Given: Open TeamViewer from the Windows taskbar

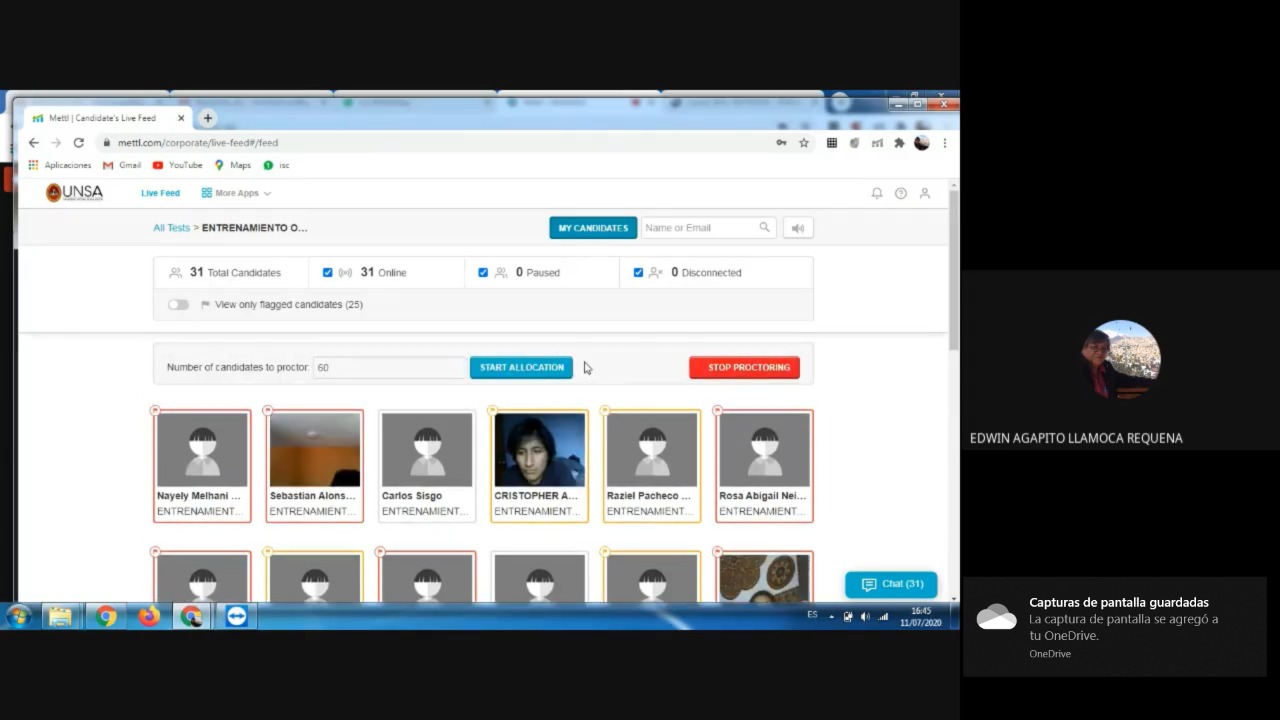Looking at the screenshot, I should [236, 616].
